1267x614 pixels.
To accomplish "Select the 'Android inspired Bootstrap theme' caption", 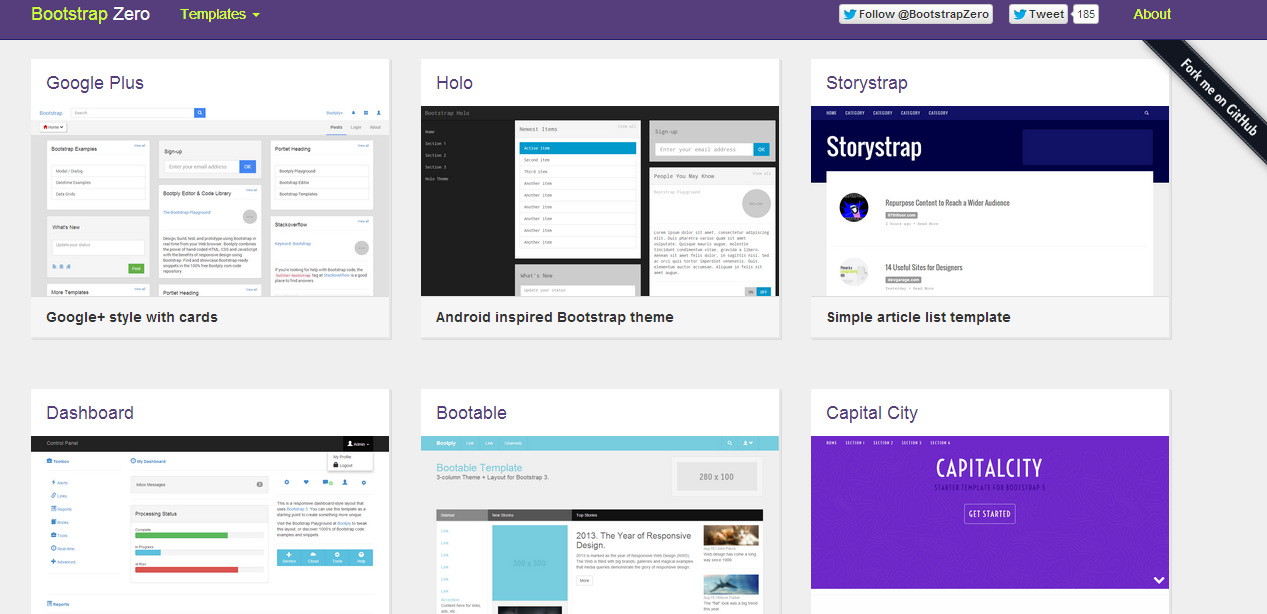I will pos(555,317).
